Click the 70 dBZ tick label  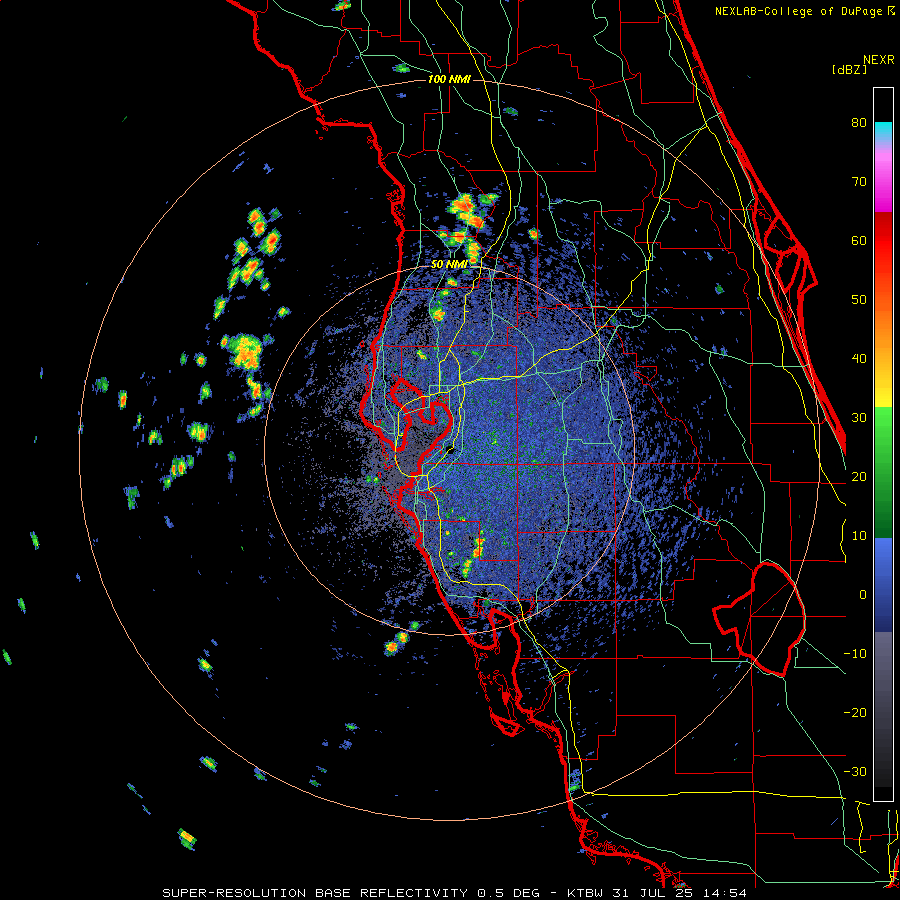859,181
